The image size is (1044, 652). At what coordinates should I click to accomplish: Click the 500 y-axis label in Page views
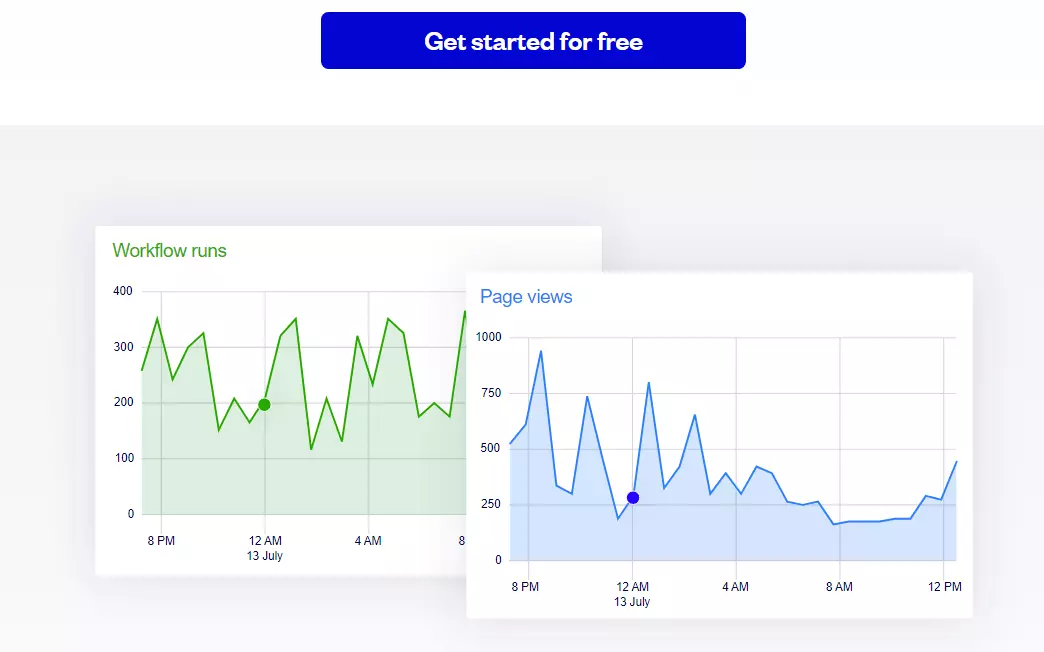[491, 448]
